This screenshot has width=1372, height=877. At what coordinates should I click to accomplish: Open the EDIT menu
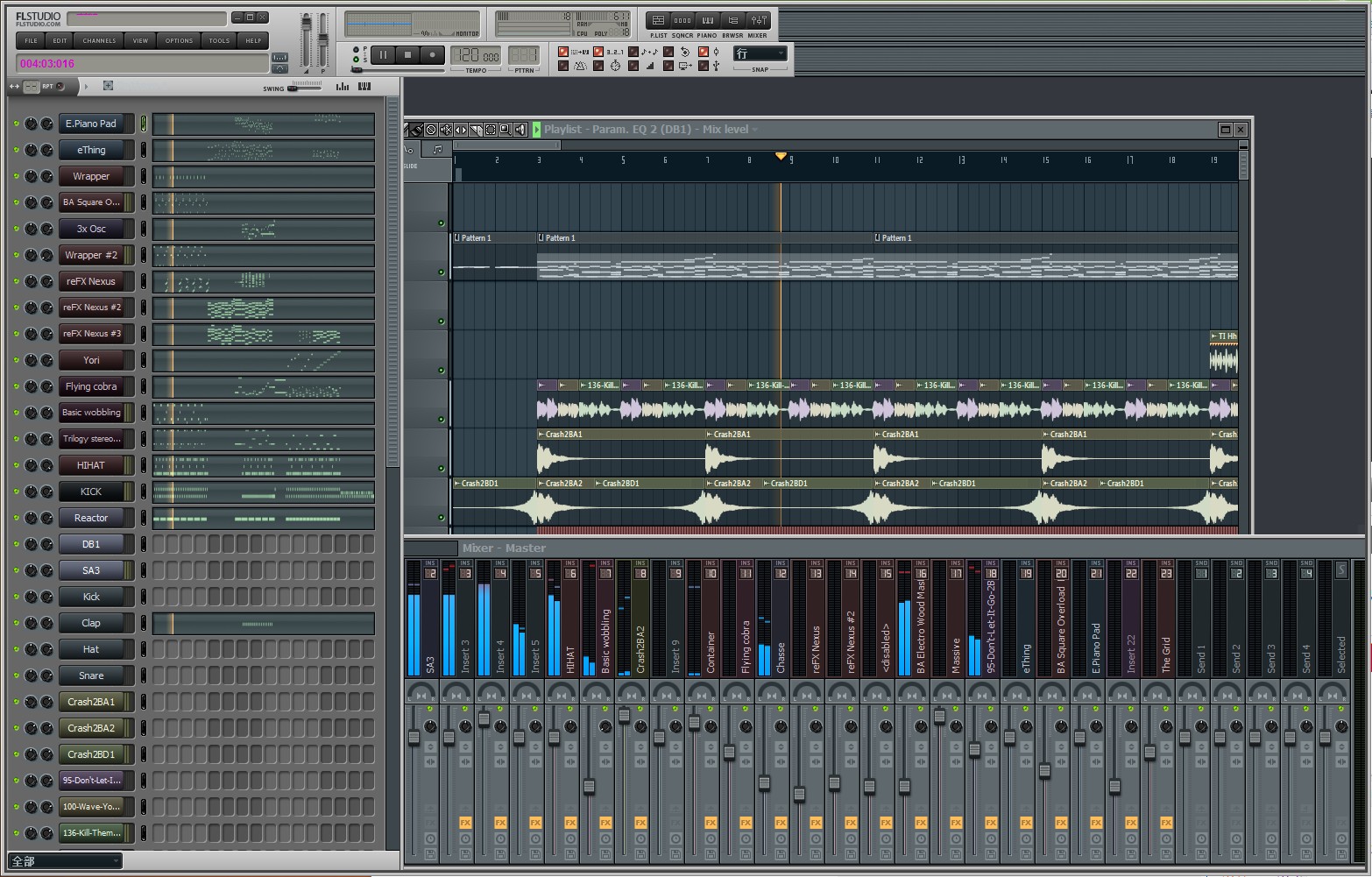[x=60, y=40]
